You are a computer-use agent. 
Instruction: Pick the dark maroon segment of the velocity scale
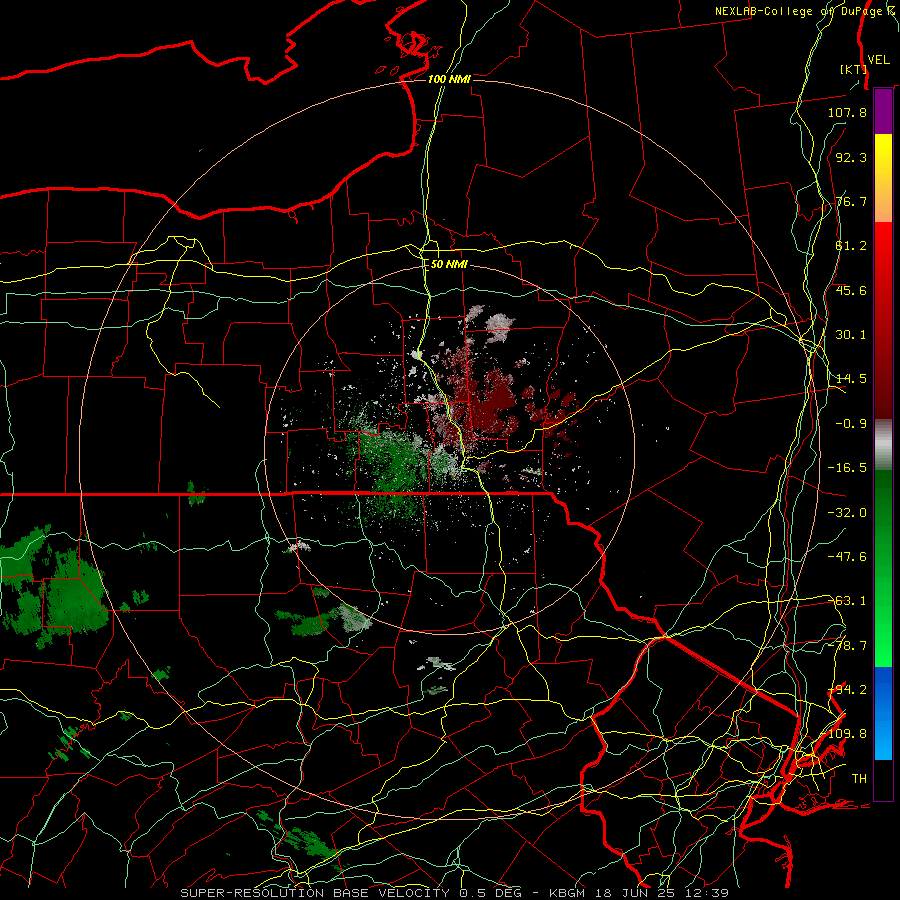(x=883, y=388)
